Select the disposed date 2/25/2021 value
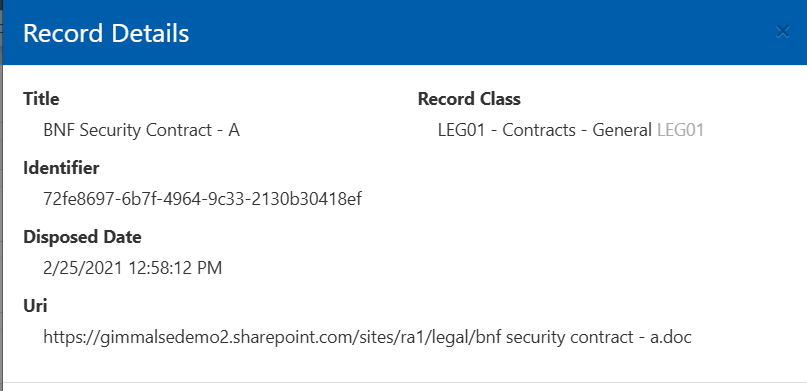 coord(132,268)
